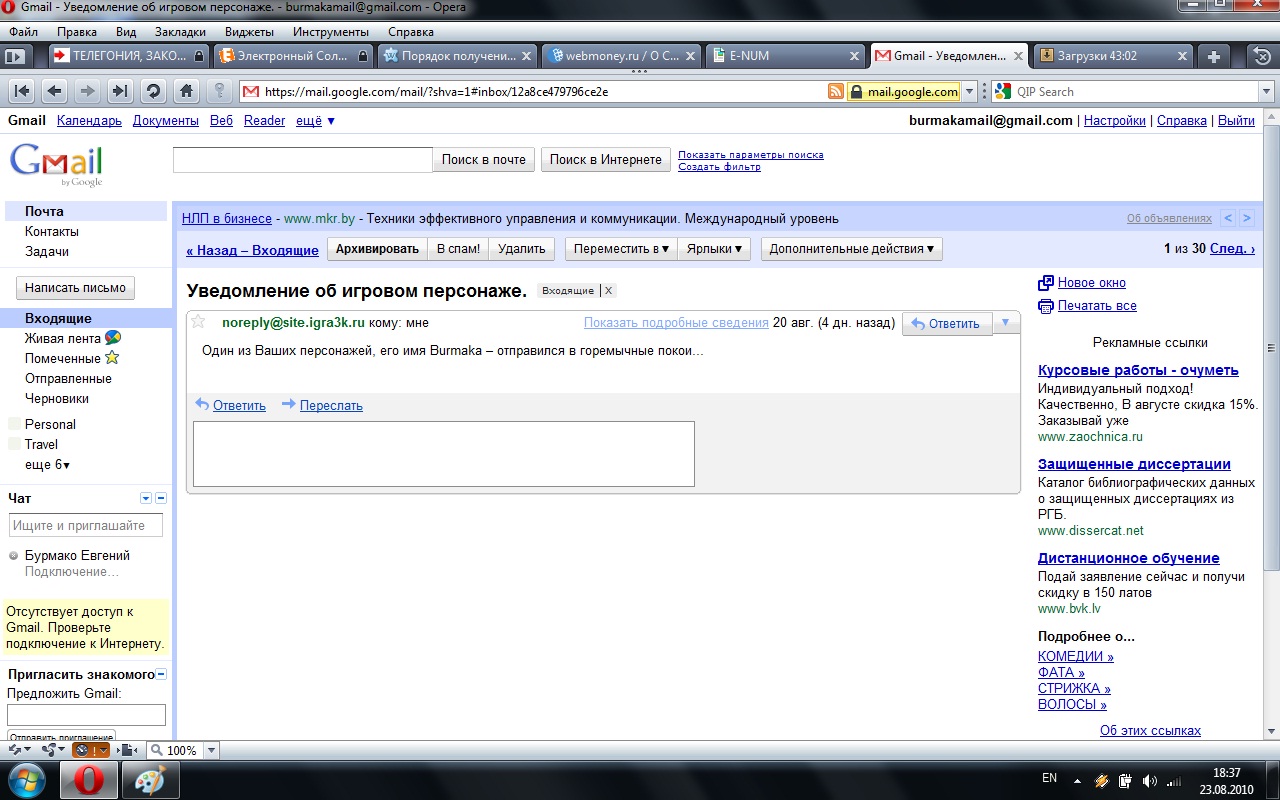Click the QIP Search input field
The height and width of the screenshot is (800, 1280).
click(x=1135, y=92)
